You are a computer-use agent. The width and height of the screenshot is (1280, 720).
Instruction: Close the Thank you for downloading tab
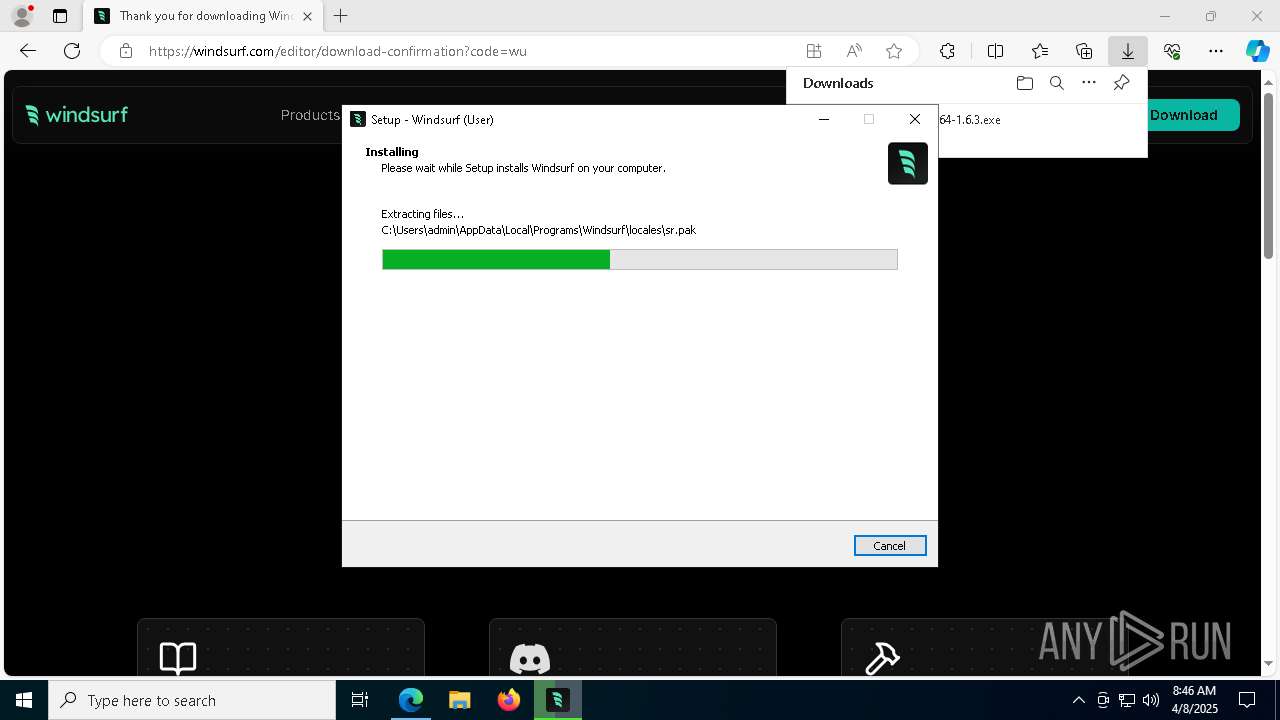[x=307, y=16]
